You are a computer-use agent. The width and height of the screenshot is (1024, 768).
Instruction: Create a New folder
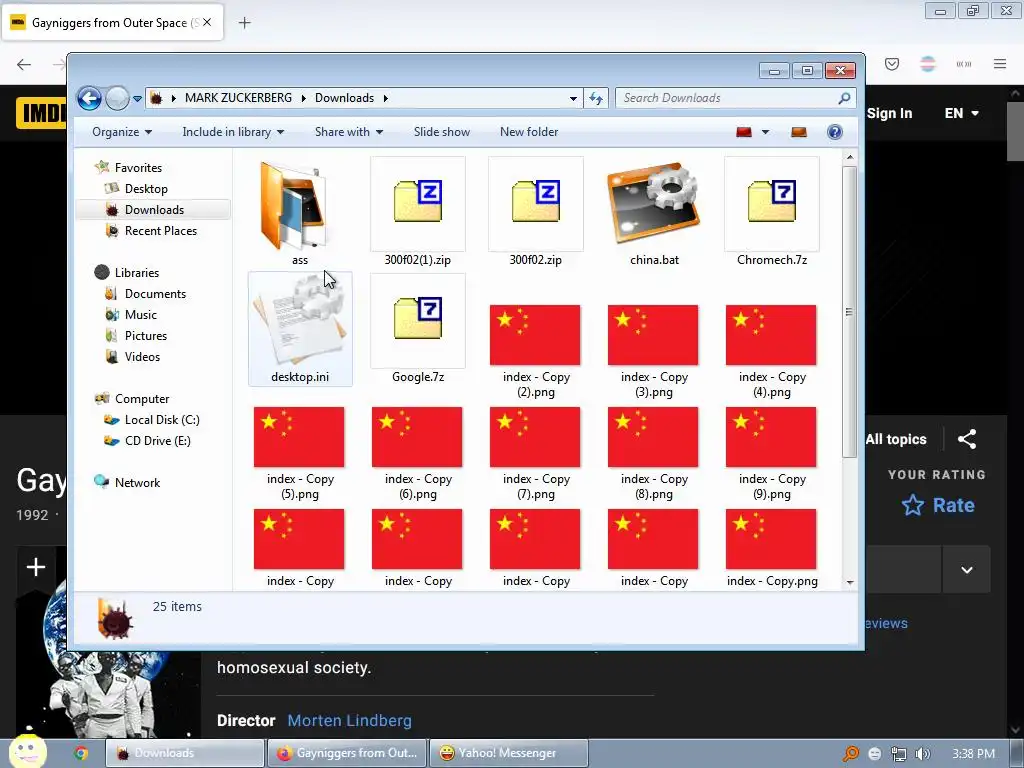coord(529,132)
